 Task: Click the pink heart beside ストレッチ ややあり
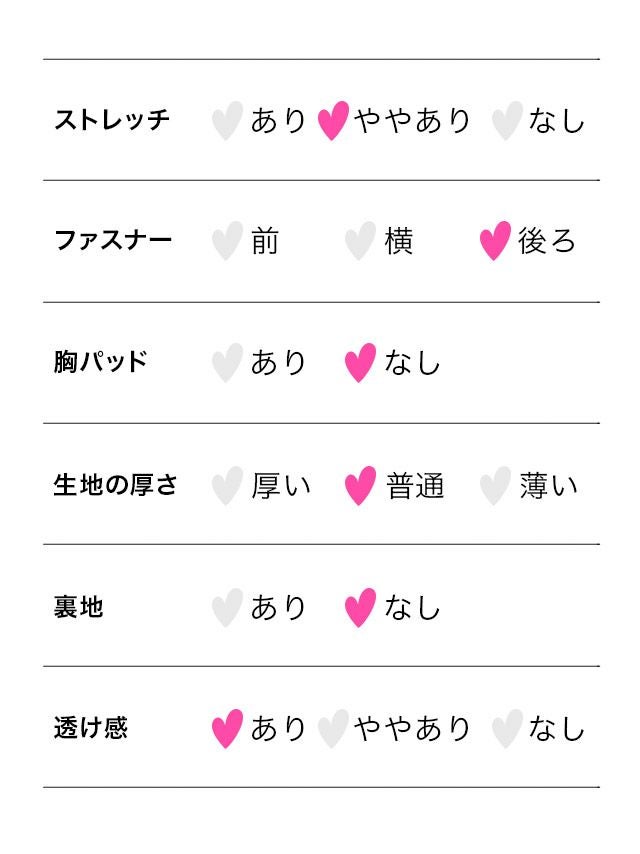pyautogui.click(x=333, y=121)
